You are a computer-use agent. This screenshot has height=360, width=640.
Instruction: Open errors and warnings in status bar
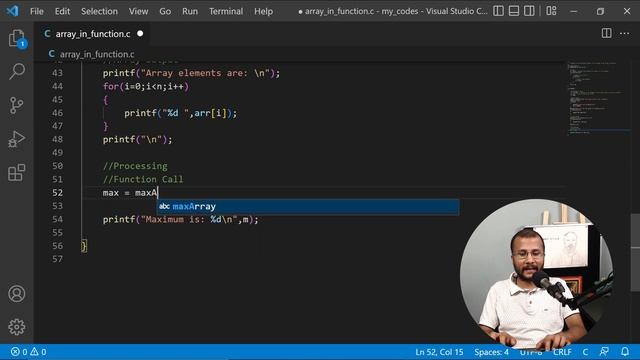pyautogui.click(x=28, y=351)
